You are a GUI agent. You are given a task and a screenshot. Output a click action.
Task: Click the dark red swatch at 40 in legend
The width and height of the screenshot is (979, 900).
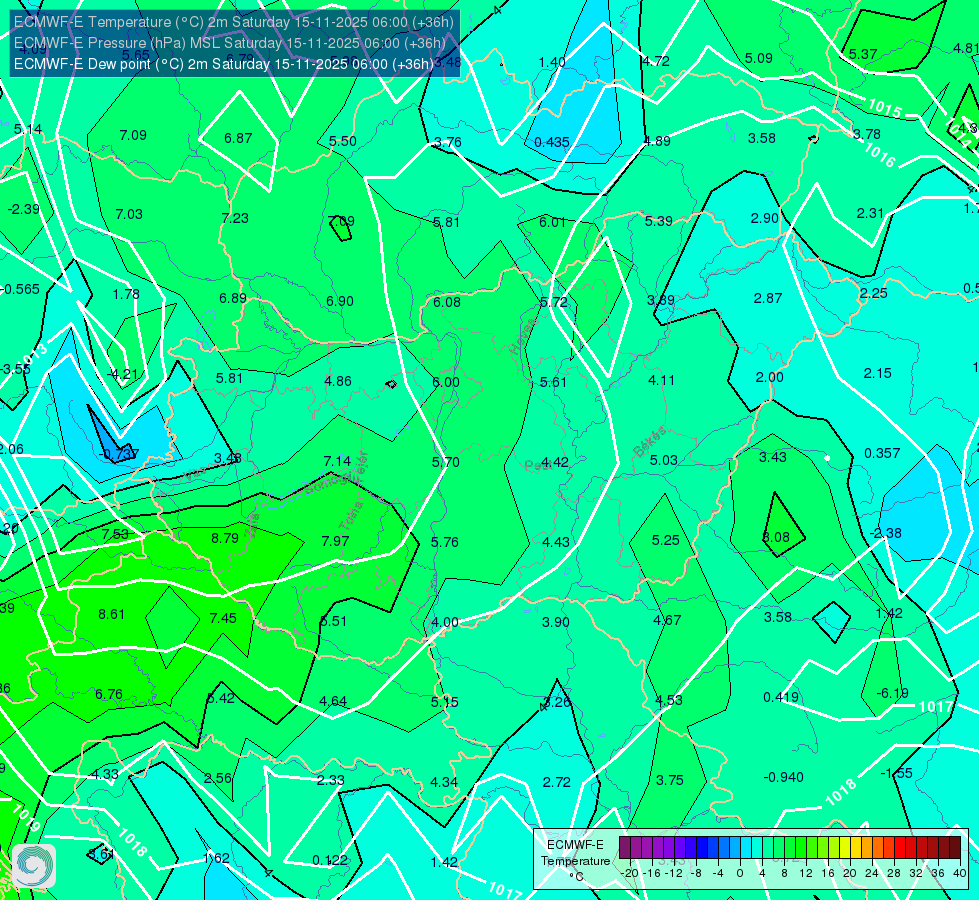pos(955,848)
